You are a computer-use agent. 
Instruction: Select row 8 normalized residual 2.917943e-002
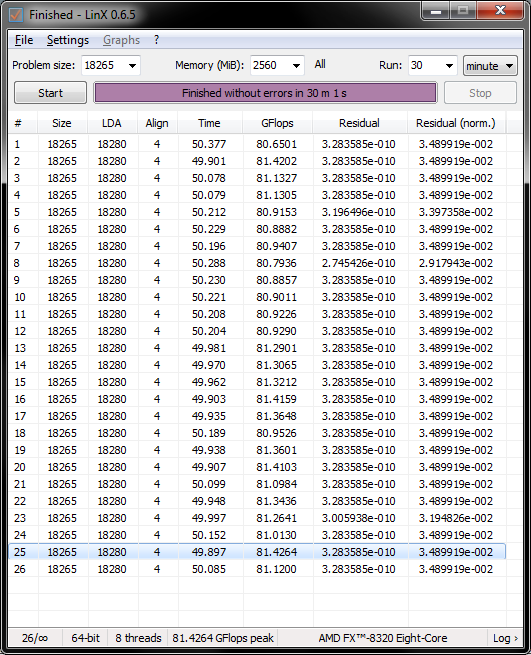456,263
